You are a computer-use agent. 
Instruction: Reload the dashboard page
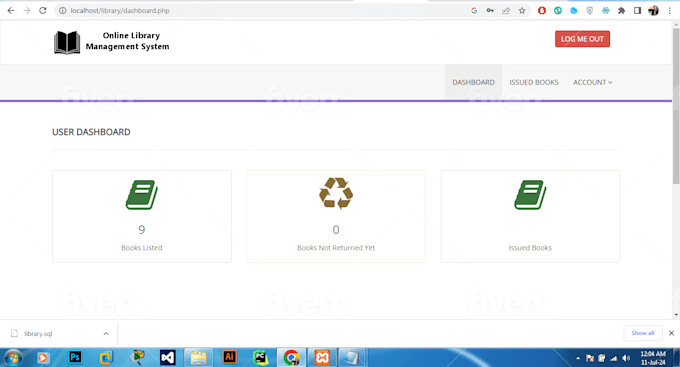[42, 10]
